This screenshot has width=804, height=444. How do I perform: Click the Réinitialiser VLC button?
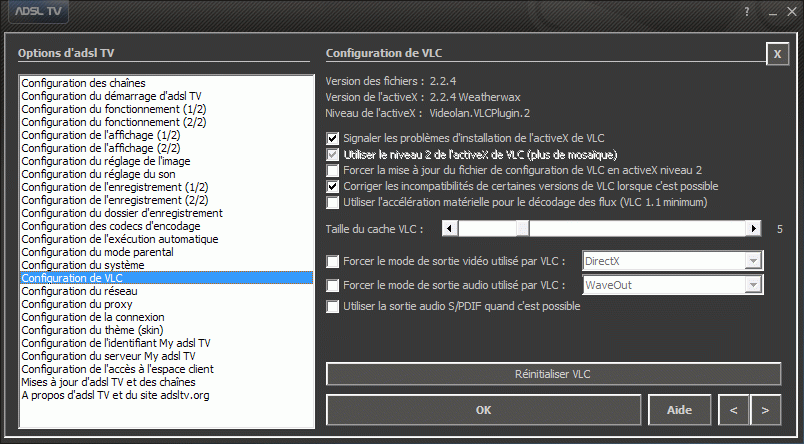553,374
